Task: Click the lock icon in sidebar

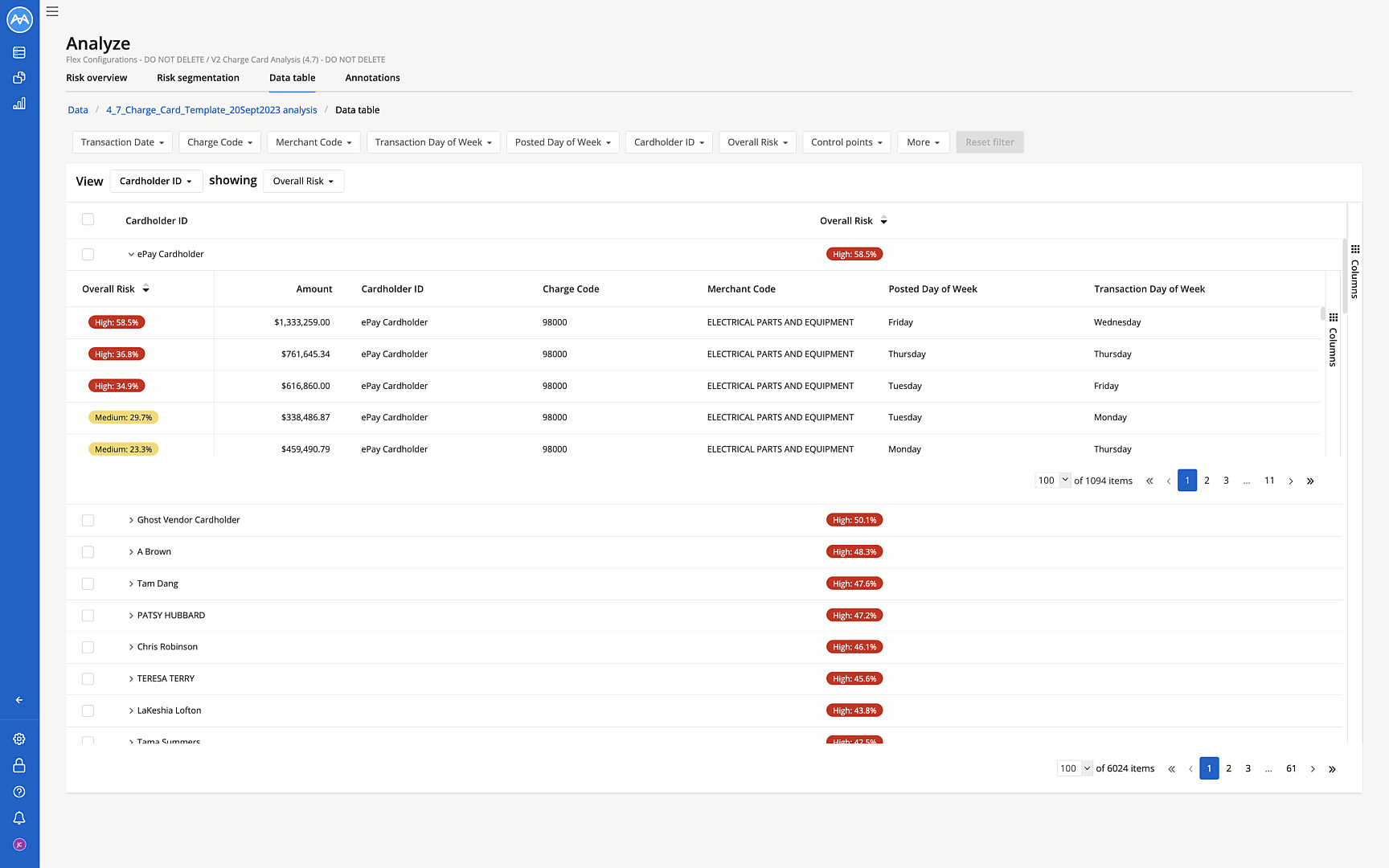Action: [19, 765]
